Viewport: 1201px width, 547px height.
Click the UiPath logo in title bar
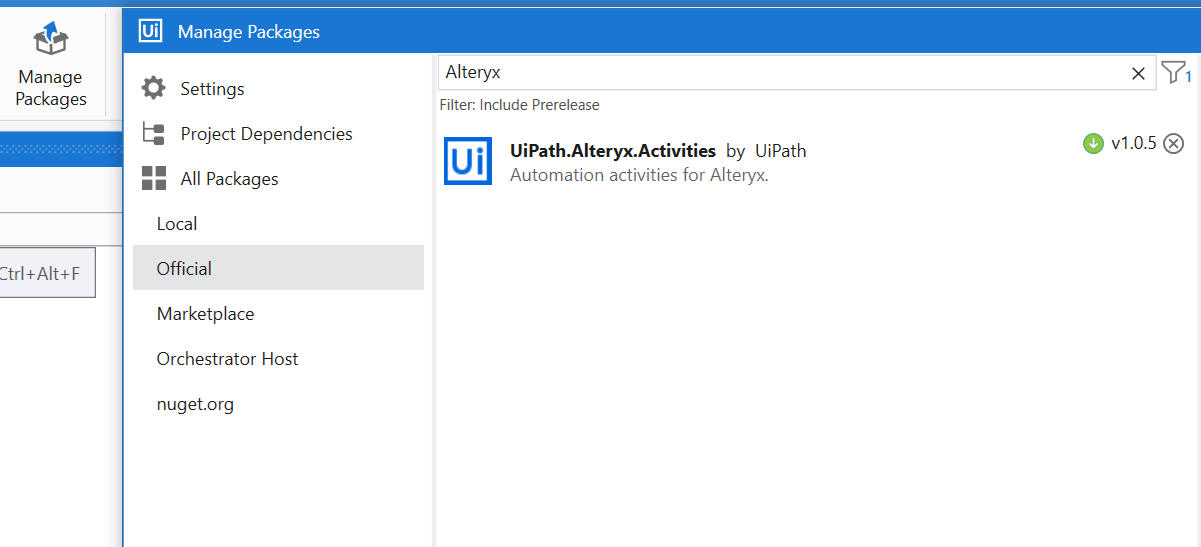[x=151, y=32]
